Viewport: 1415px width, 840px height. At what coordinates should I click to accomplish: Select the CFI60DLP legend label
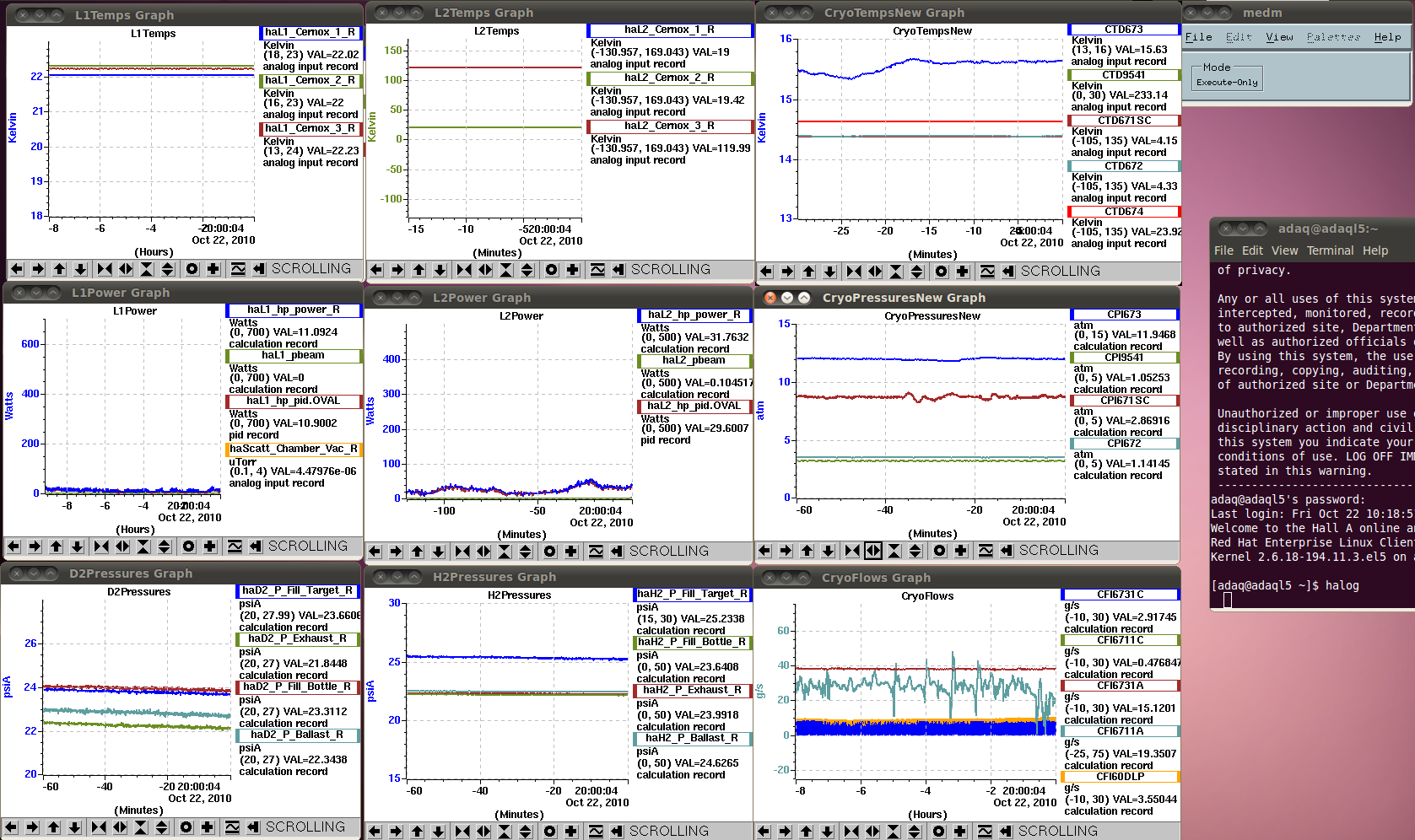pyautogui.click(x=1120, y=777)
